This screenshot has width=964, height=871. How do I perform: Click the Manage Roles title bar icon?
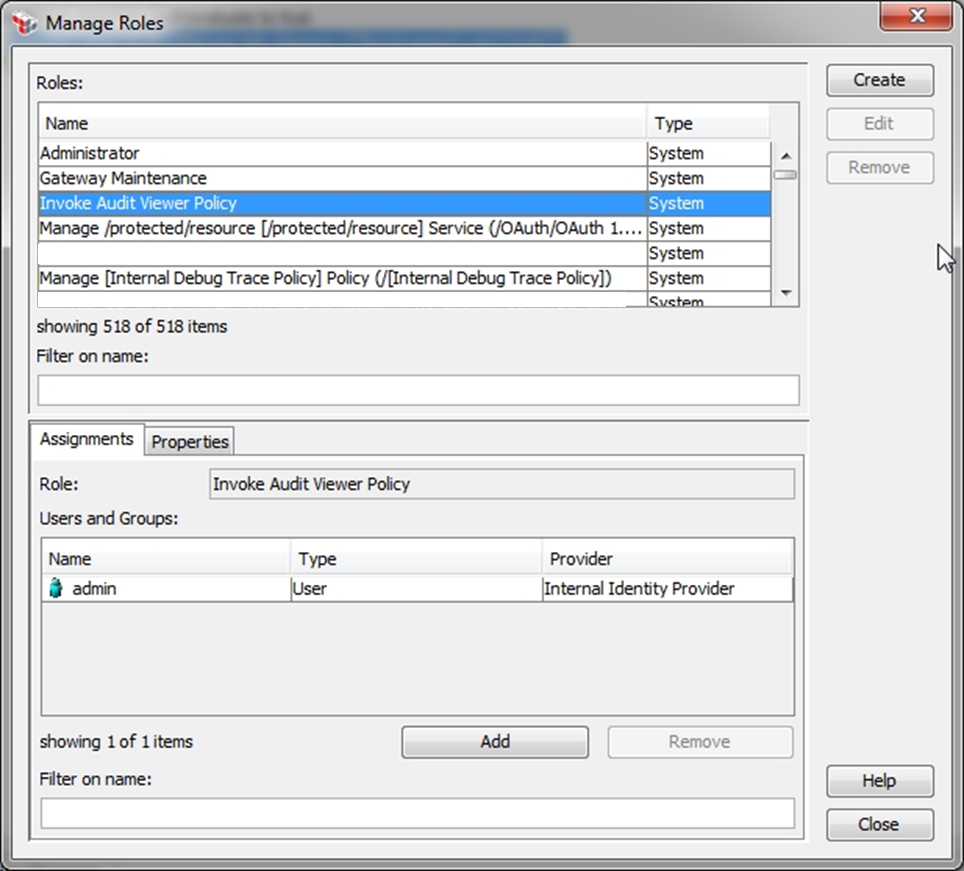24,21
